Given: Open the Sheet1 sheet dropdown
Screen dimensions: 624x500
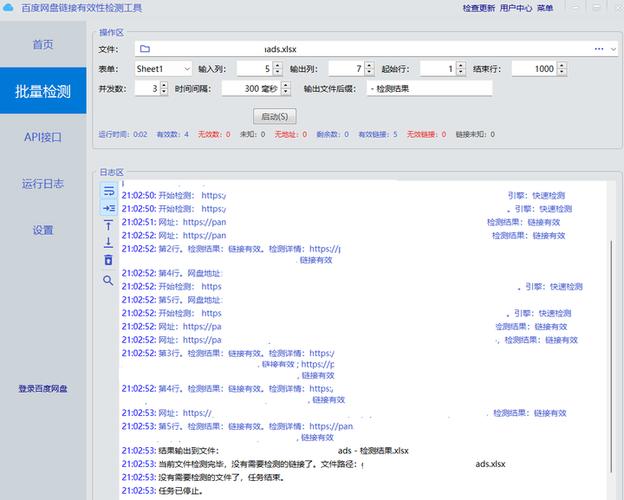Looking at the screenshot, I should tap(163, 69).
